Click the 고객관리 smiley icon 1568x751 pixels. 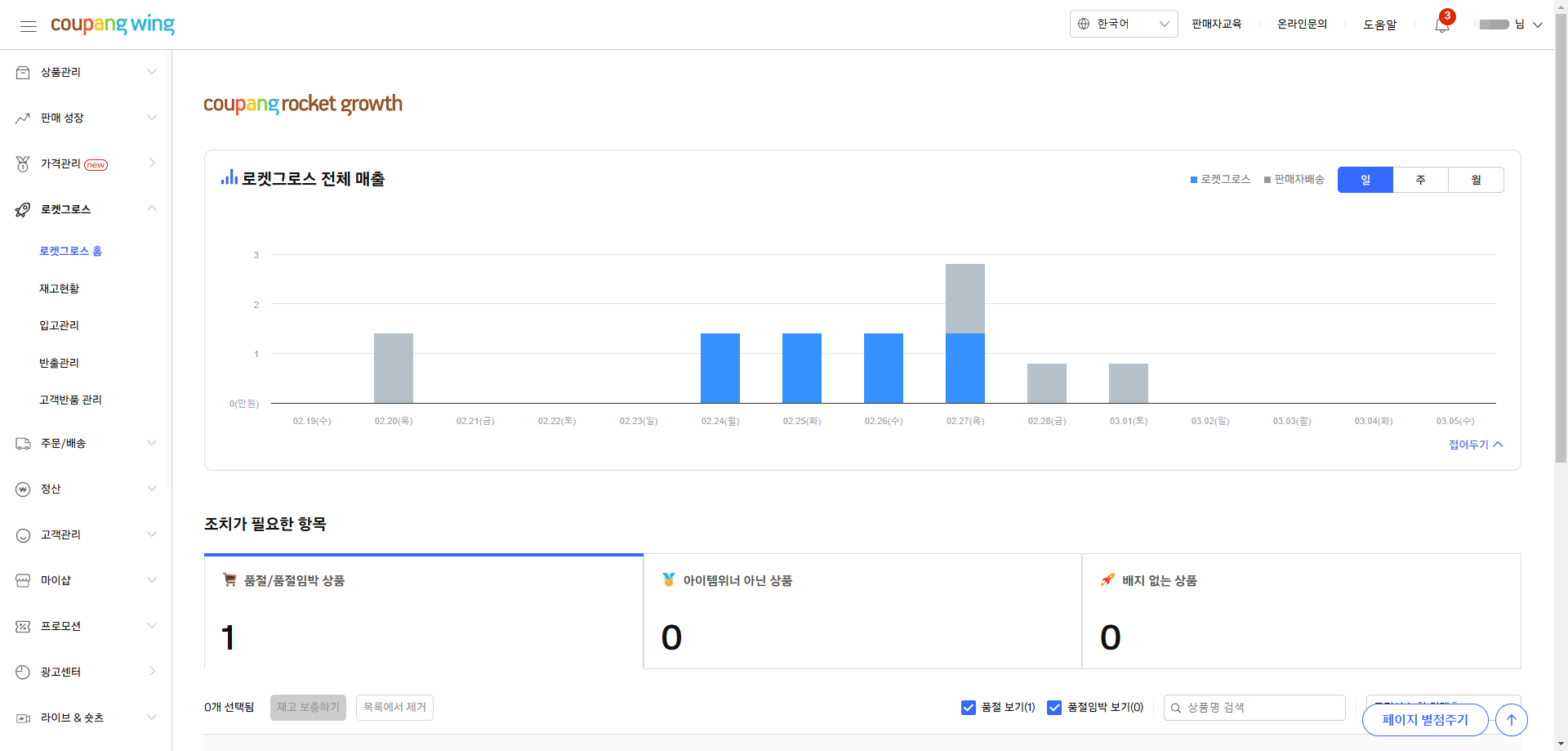point(23,535)
